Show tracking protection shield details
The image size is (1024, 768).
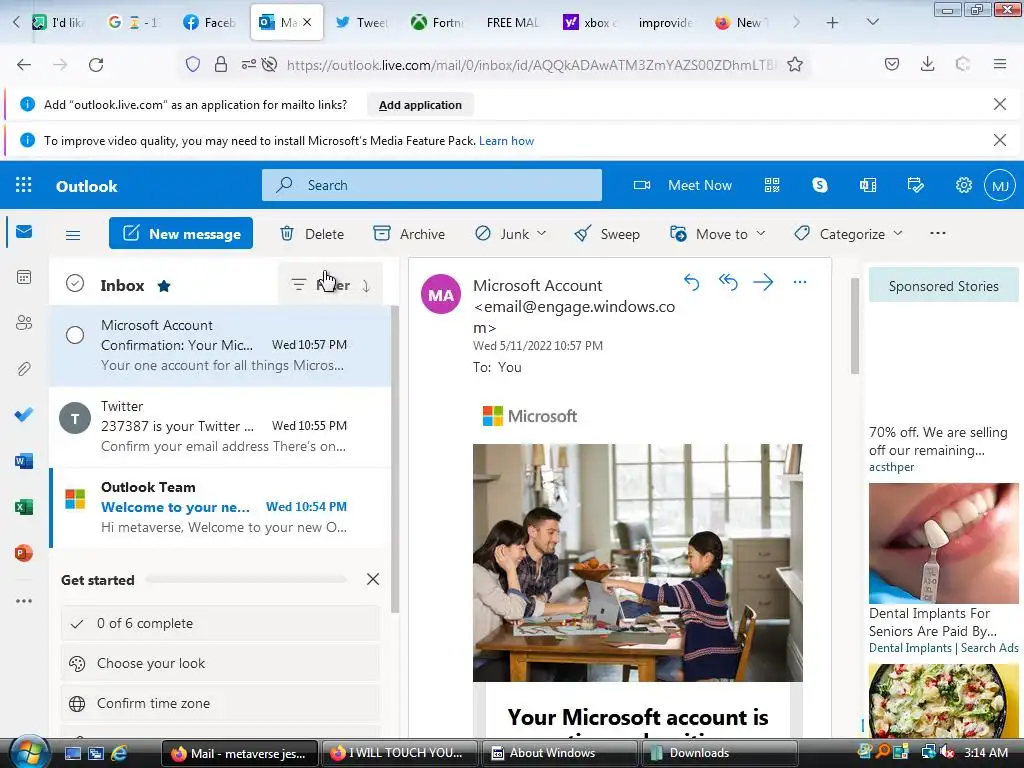[193, 64]
